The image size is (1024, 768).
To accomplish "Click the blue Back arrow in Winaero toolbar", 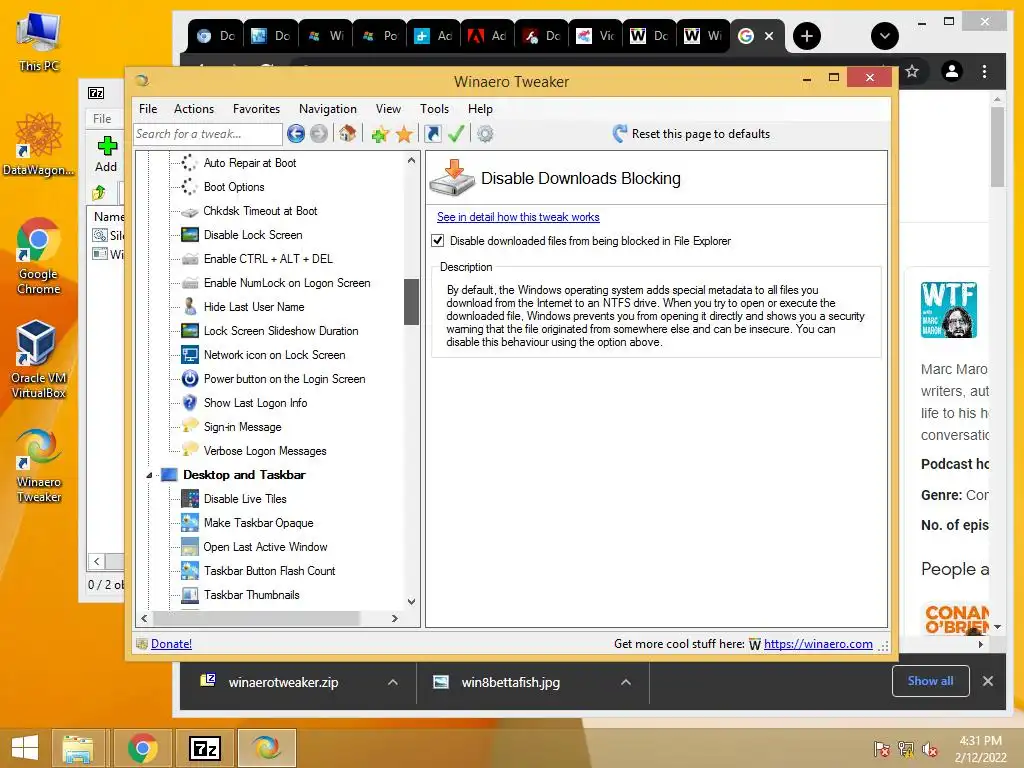I will point(296,134).
